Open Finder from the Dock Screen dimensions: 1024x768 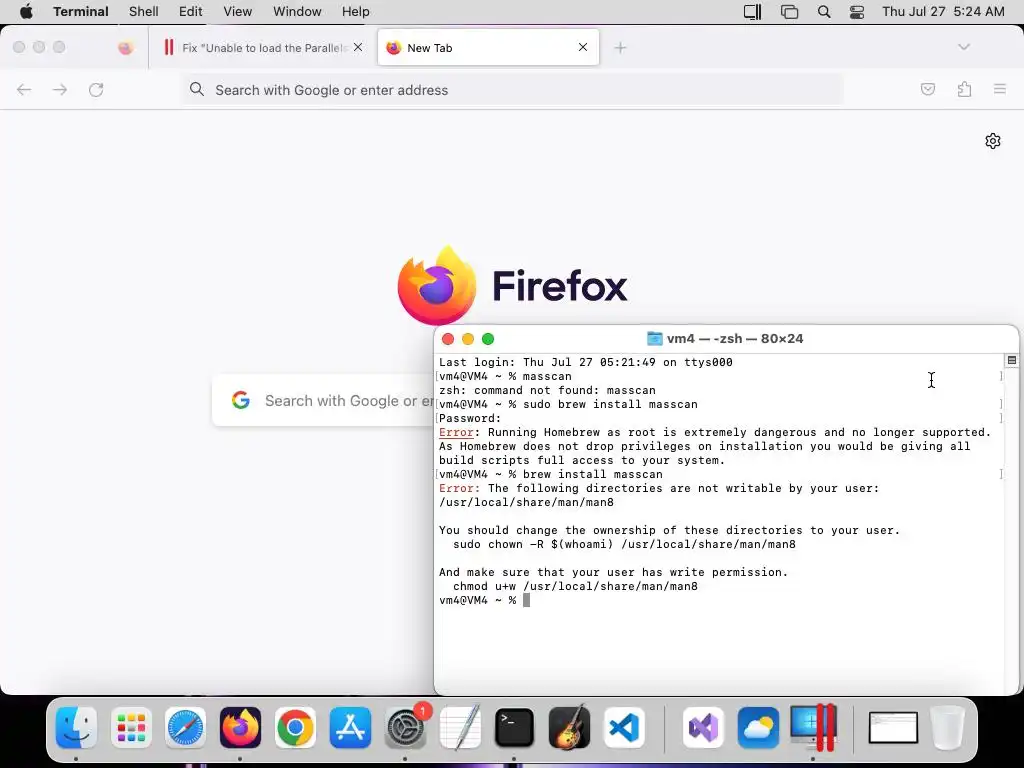[76, 728]
